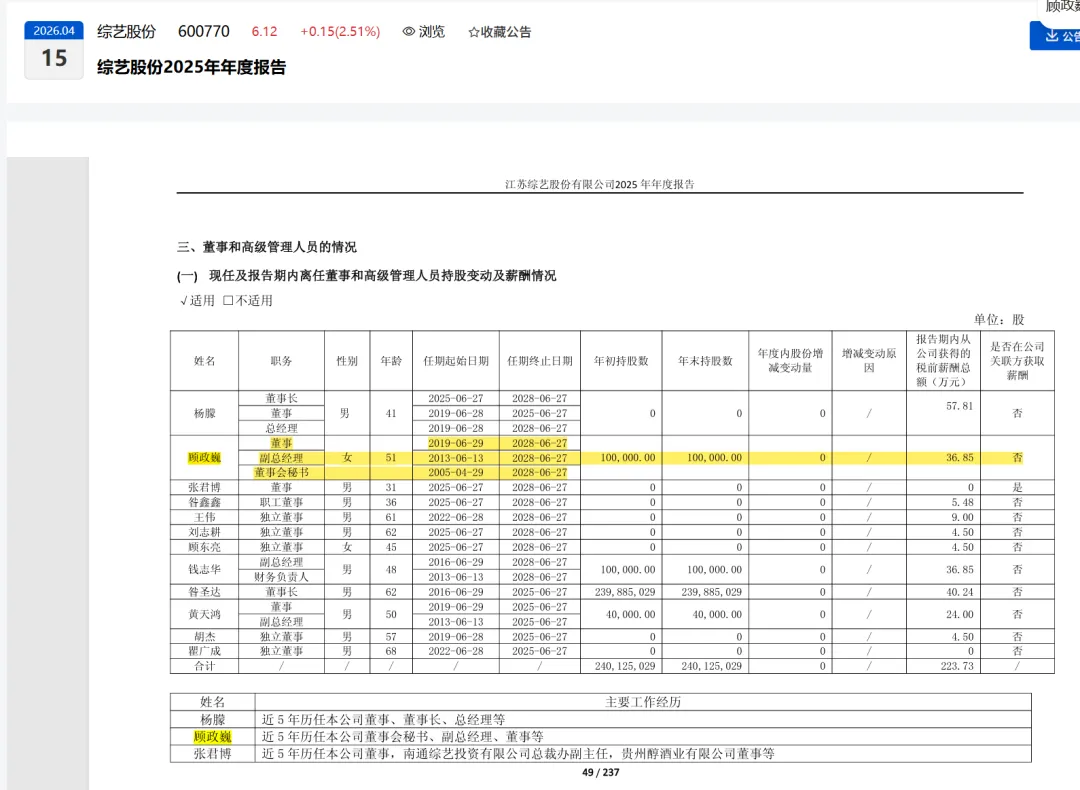Click the 年度内股份增减变动量 column header
The width and height of the screenshot is (1080, 790).
click(790, 361)
